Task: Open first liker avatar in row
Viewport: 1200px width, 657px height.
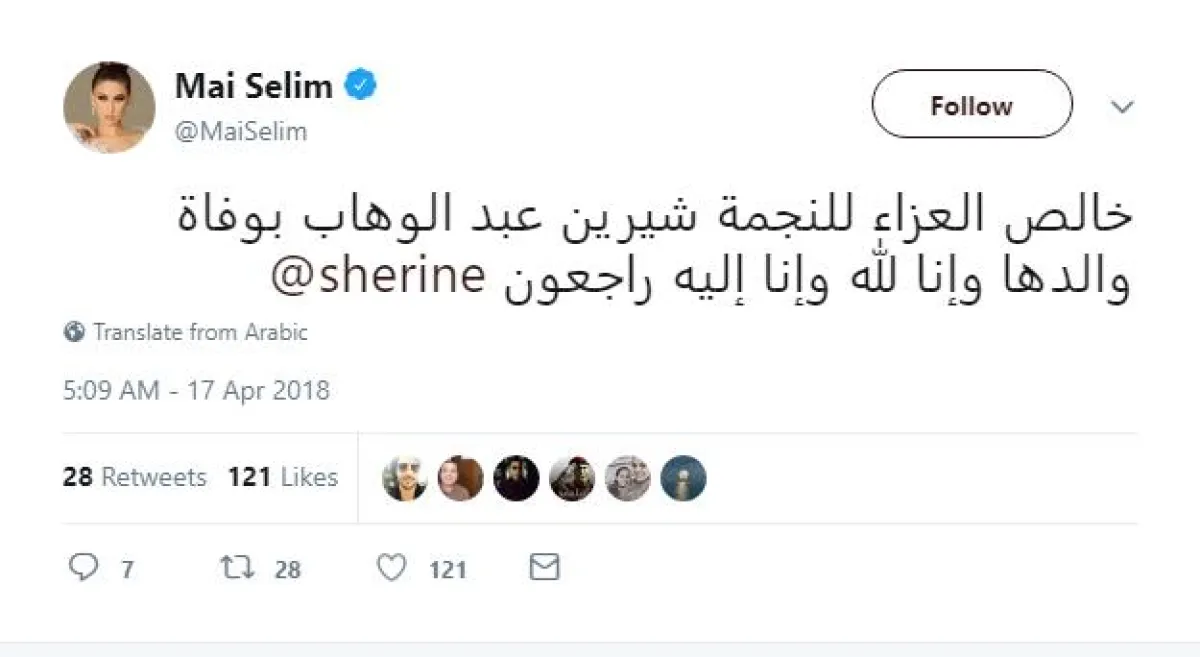Action: pos(405,478)
